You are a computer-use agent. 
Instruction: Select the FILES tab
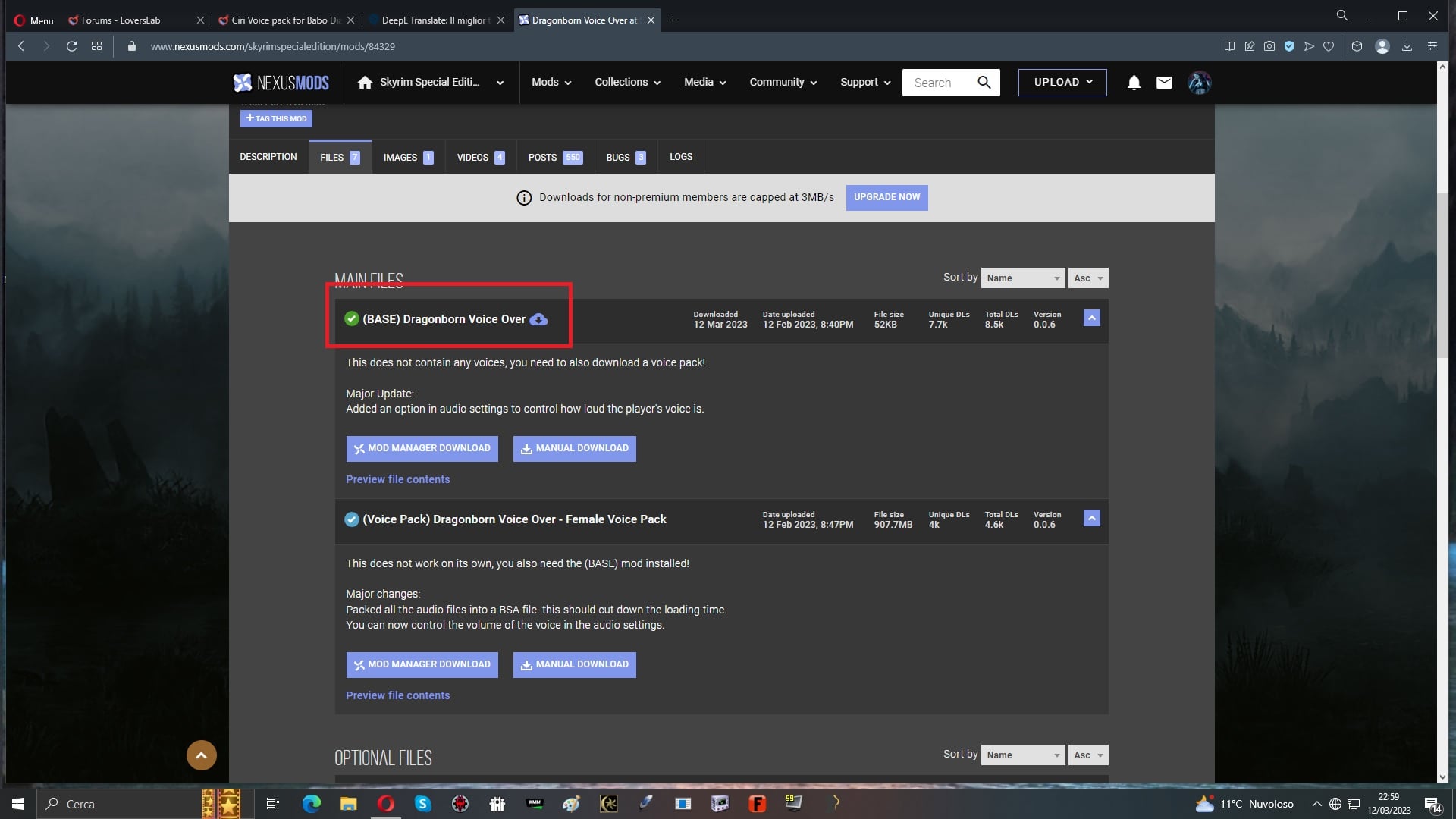(x=340, y=157)
